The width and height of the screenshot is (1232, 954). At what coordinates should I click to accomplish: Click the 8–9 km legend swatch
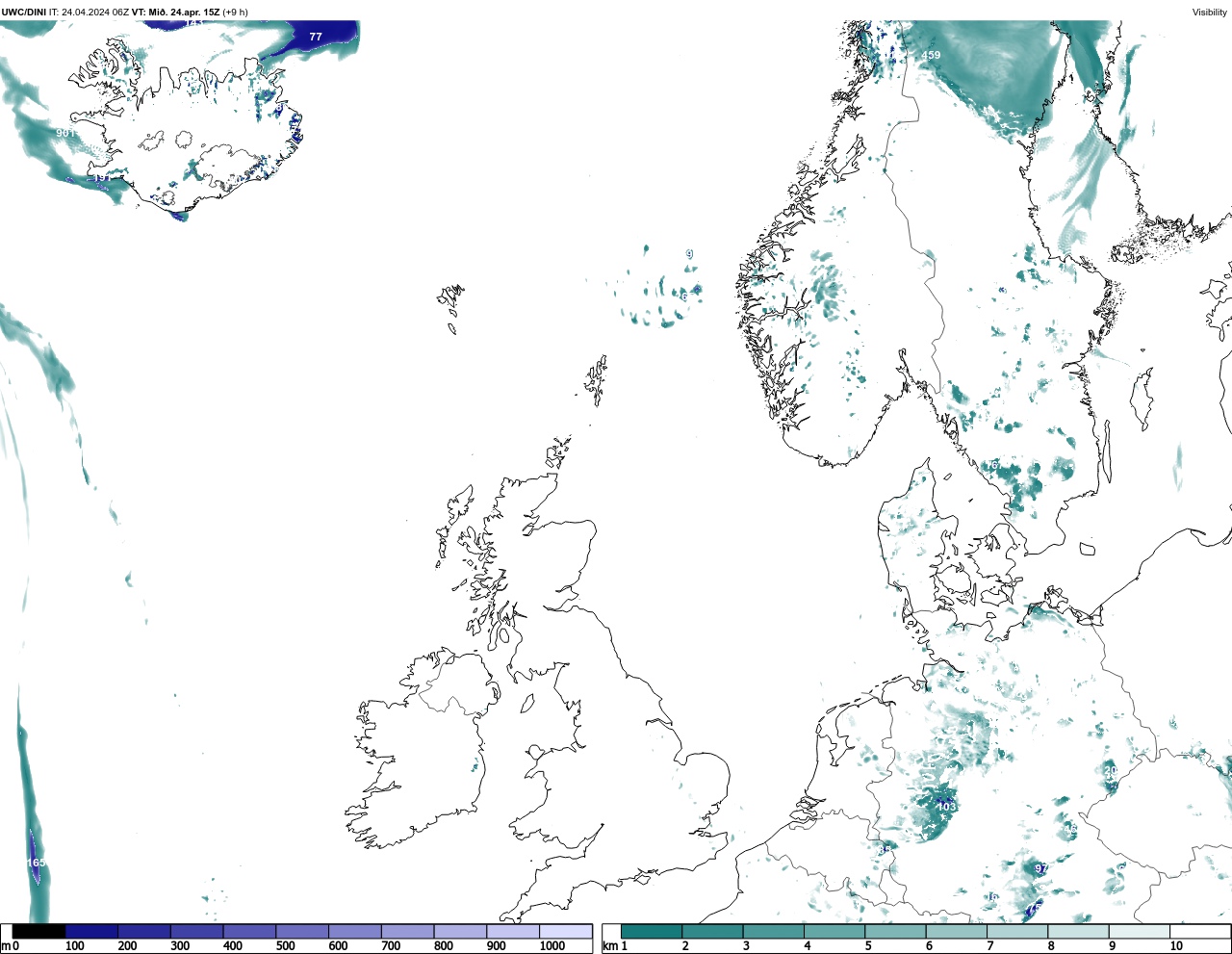[x=1078, y=932]
